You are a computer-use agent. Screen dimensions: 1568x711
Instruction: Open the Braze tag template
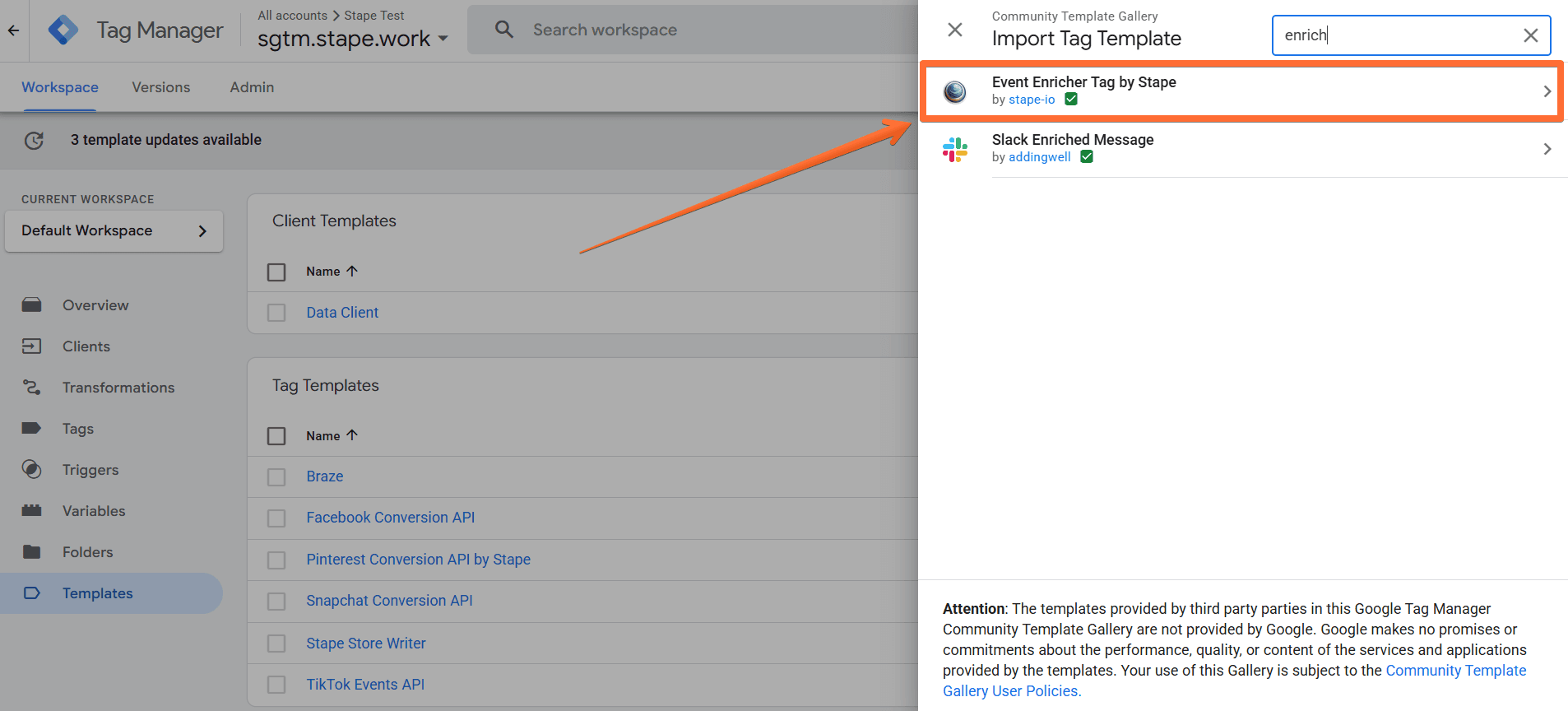coord(325,476)
